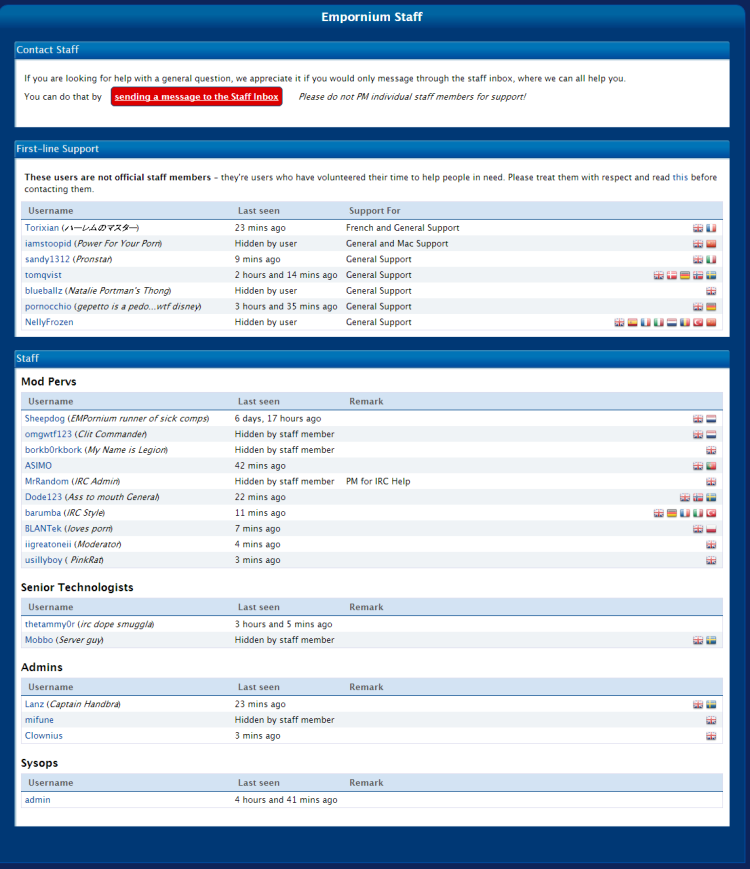Click the UK flag in borkb0rkbork's row

[x=711, y=450]
